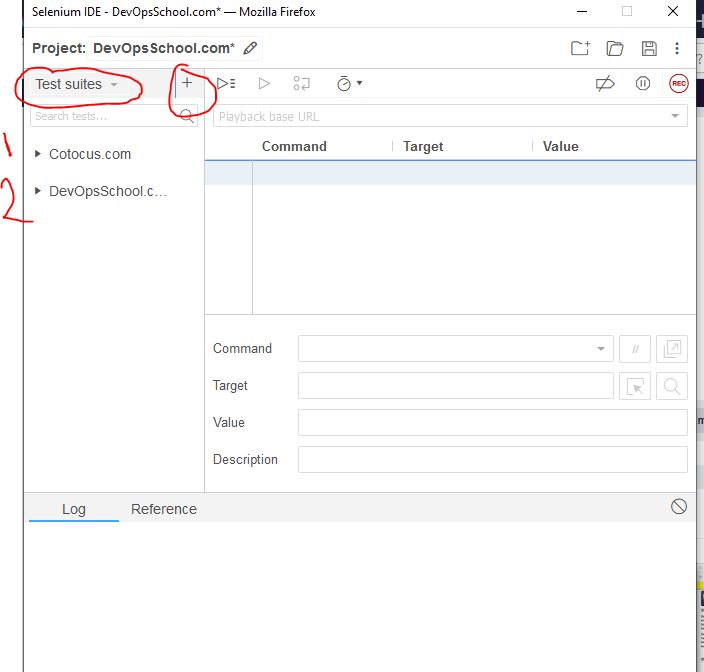The height and width of the screenshot is (672, 704).
Task: Open an existing project folder icon
Action: (x=615, y=48)
